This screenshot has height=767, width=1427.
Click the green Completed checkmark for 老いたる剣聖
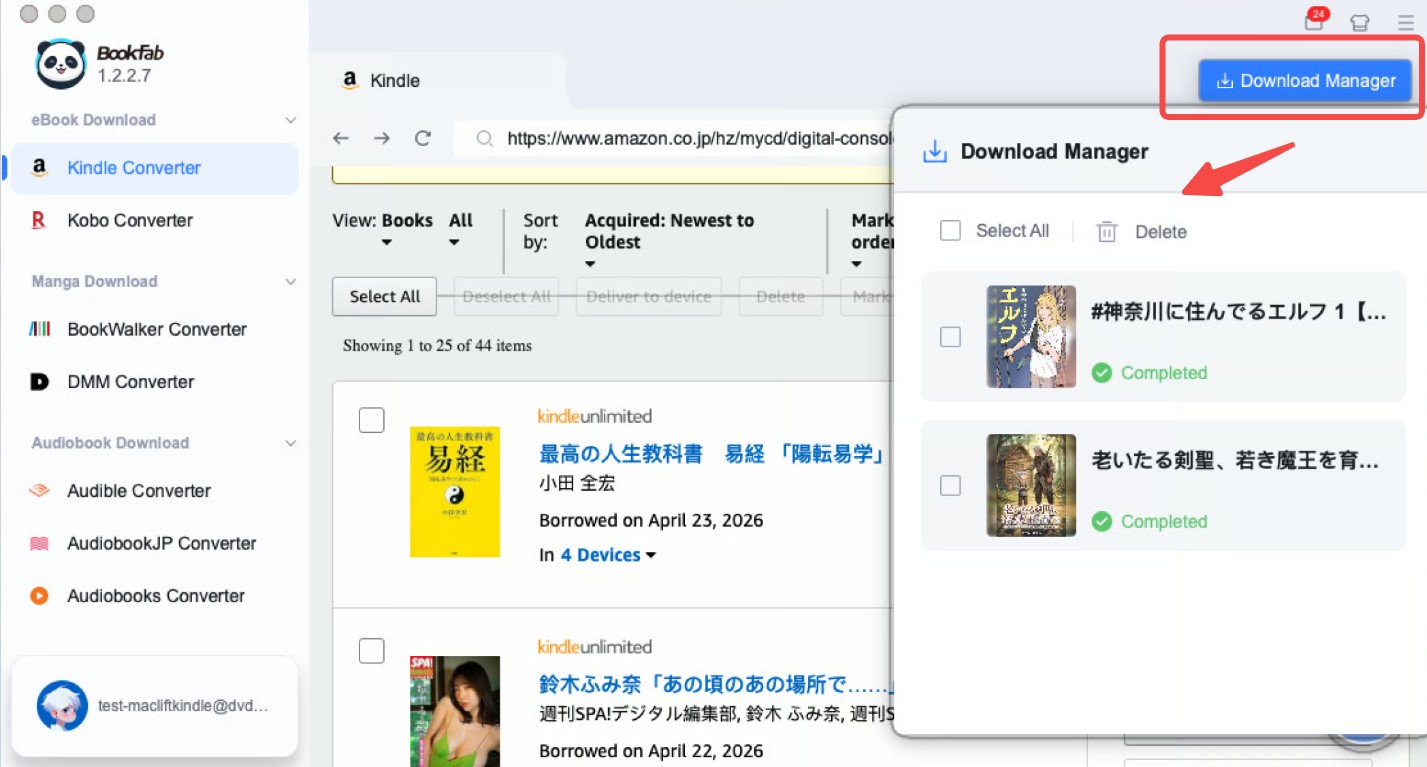coord(1102,521)
